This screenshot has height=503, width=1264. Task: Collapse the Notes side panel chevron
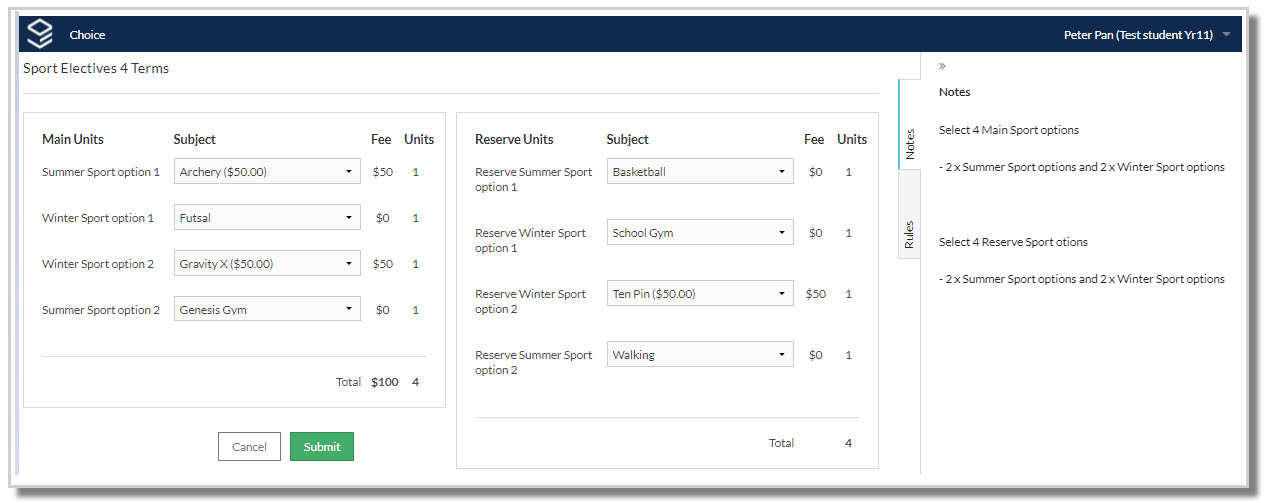pos(942,66)
